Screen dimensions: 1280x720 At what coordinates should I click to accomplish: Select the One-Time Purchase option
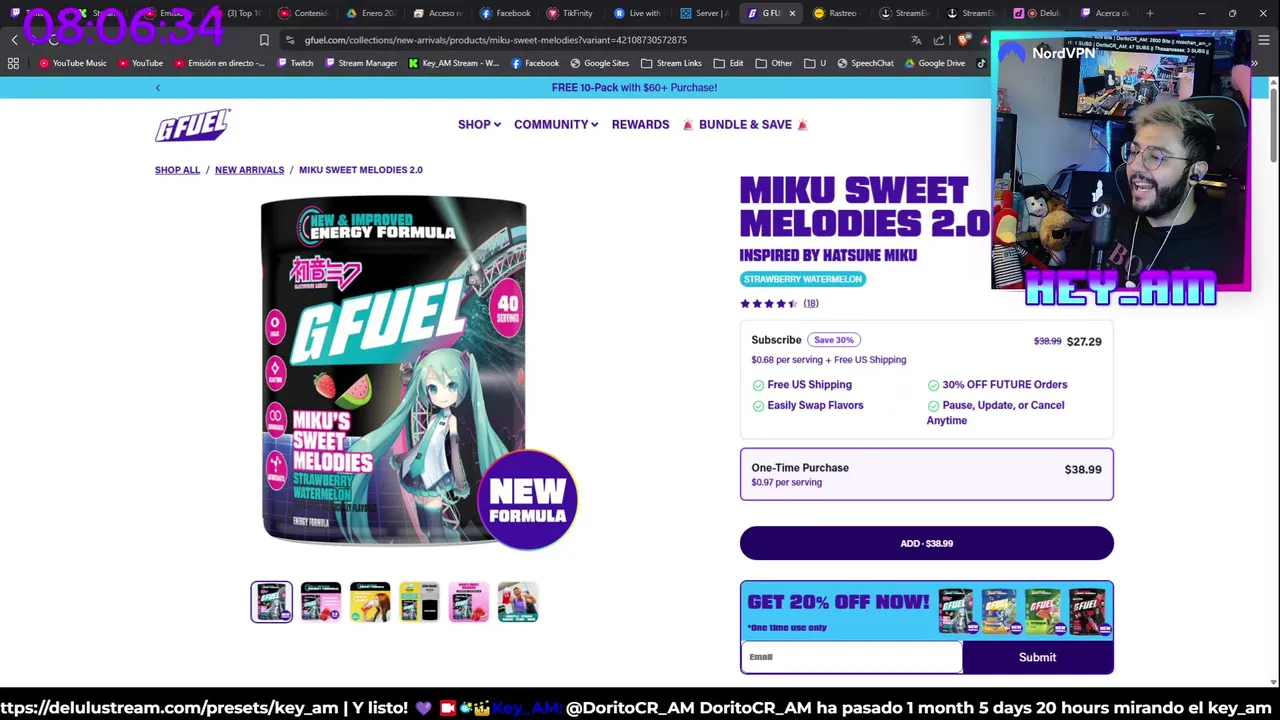coord(926,474)
